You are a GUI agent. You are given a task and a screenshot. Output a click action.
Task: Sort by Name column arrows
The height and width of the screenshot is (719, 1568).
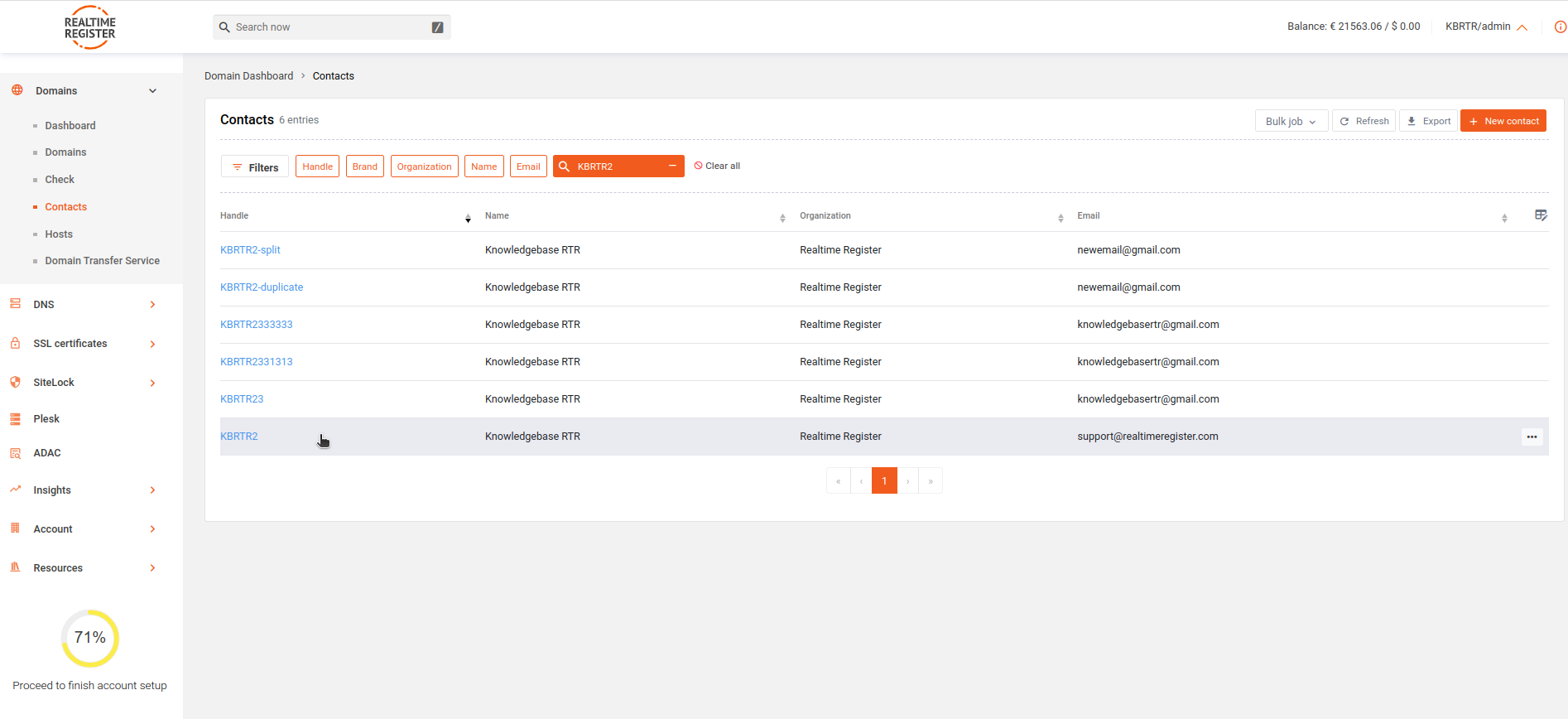(782, 218)
